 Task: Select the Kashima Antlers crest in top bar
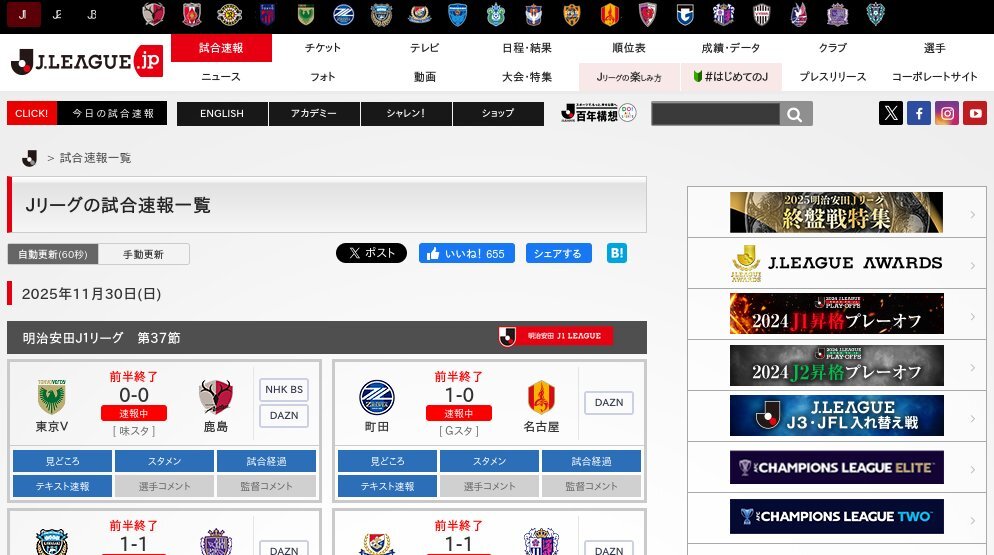(x=153, y=14)
